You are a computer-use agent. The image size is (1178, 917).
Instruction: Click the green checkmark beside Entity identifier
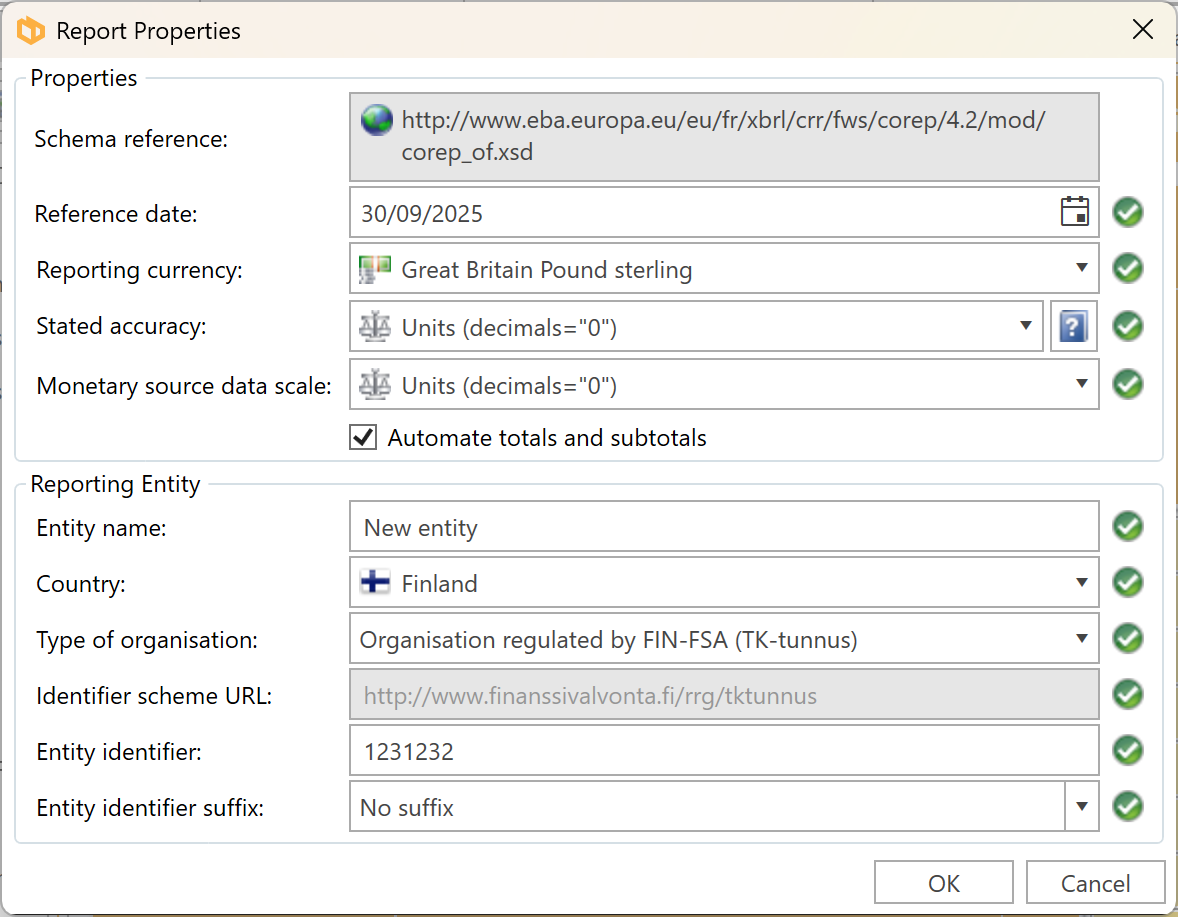point(1128,750)
